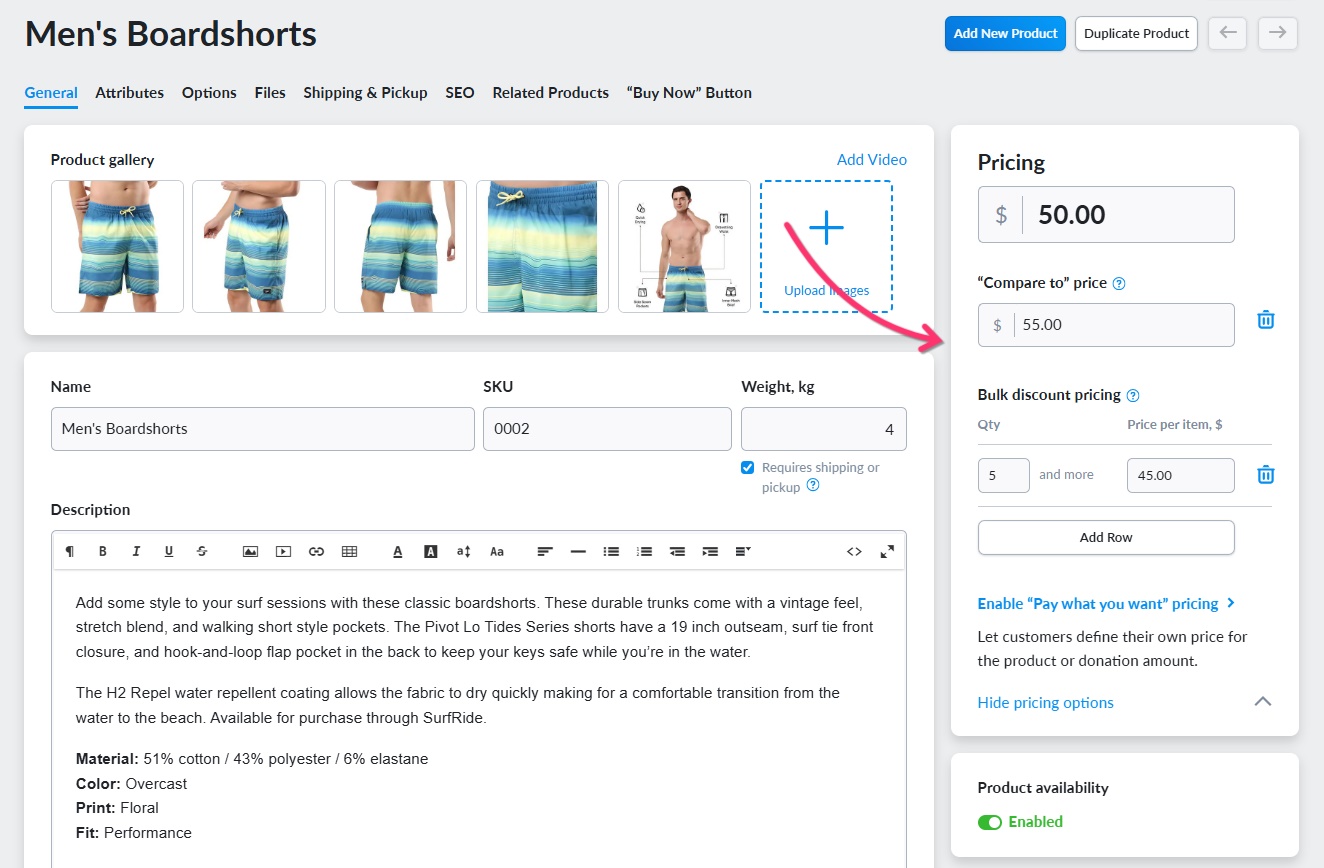The height and width of the screenshot is (868, 1324).
Task: Create an unordered bullet list
Action: pyautogui.click(x=611, y=551)
